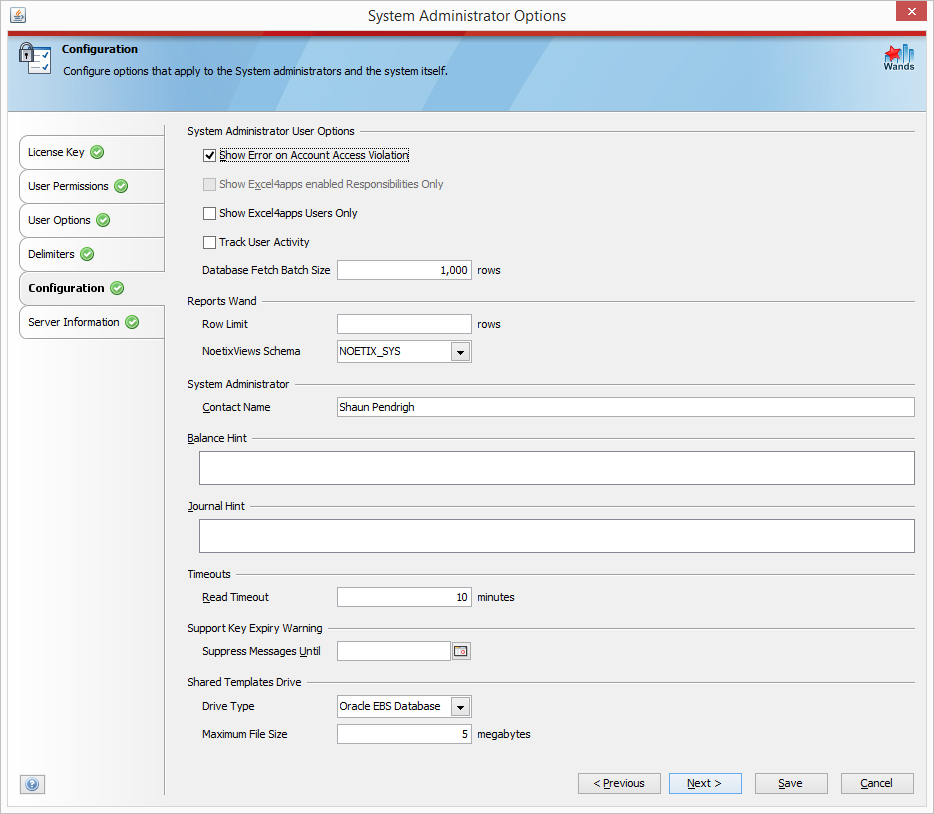The width and height of the screenshot is (934, 814).
Task: Expand the Drive Type dropdown arrow
Action: point(460,707)
